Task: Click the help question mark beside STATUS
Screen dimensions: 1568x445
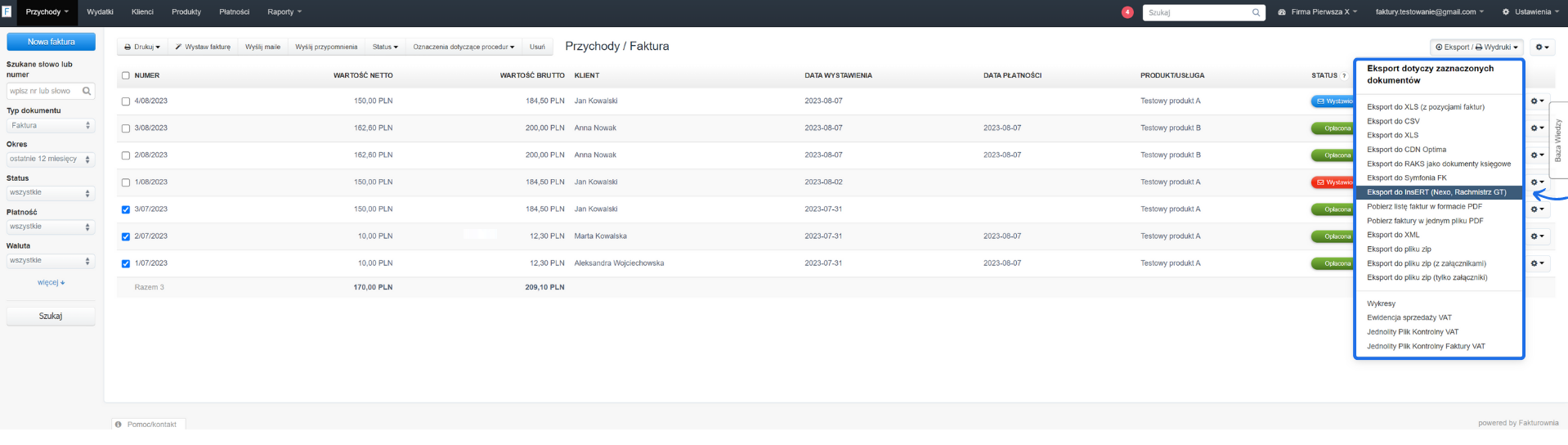Action: [x=1344, y=76]
